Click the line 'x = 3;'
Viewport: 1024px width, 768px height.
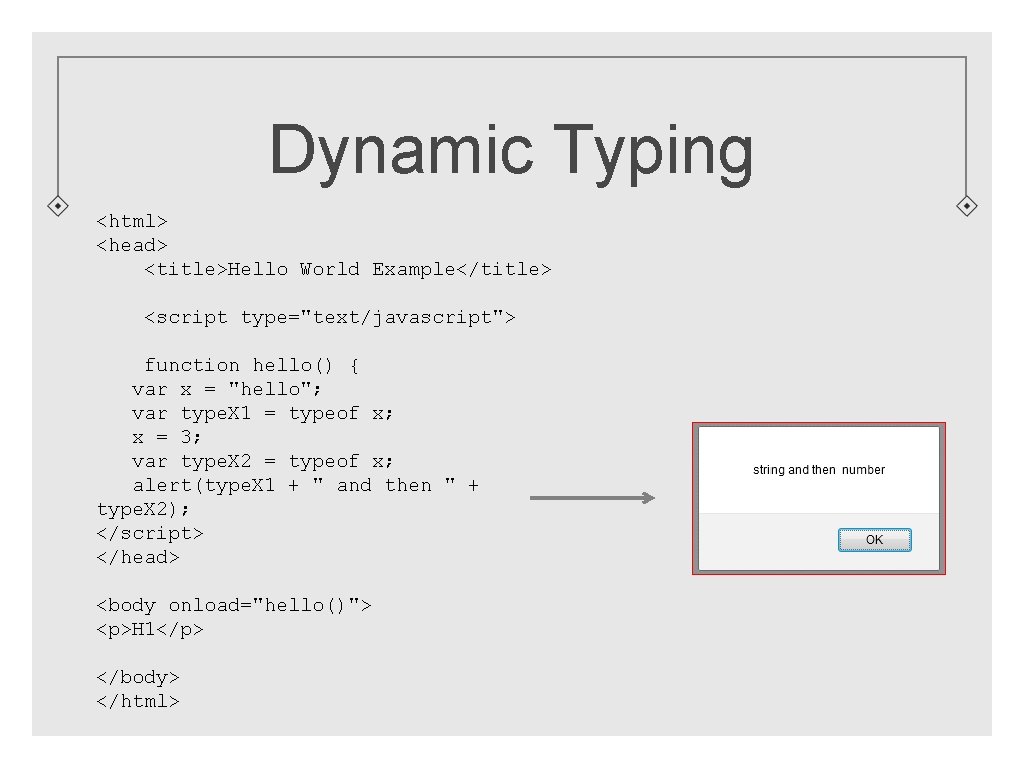click(167, 438)
